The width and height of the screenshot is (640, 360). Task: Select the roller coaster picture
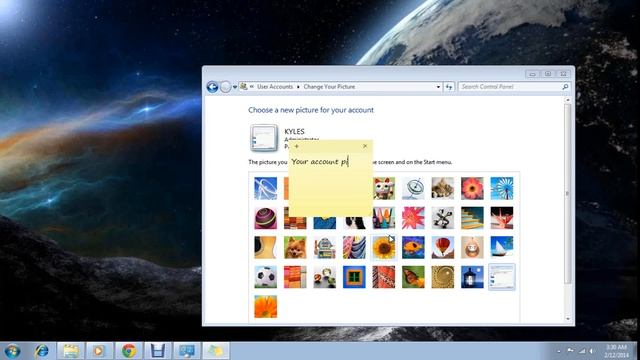click(x=265, y=188)
